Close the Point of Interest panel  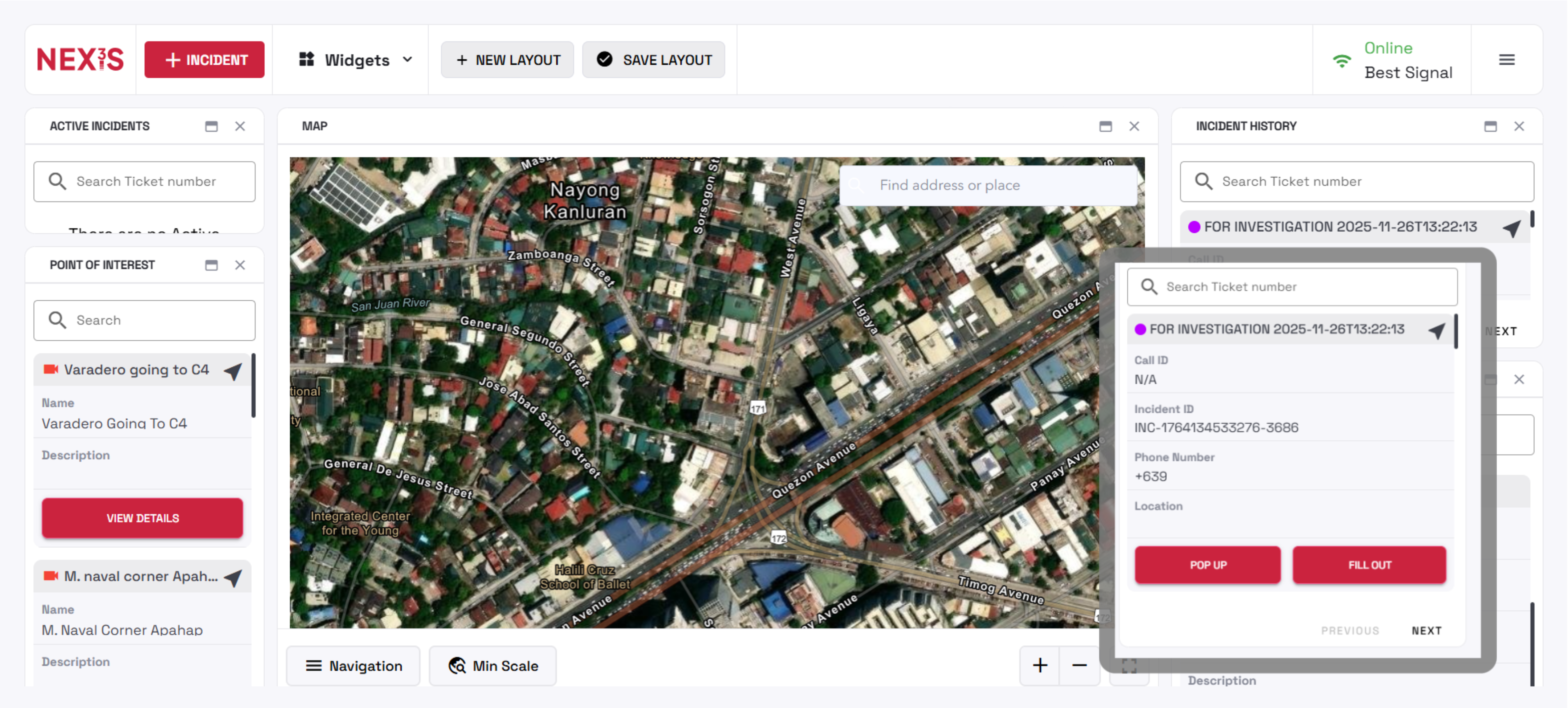point(240,265)
